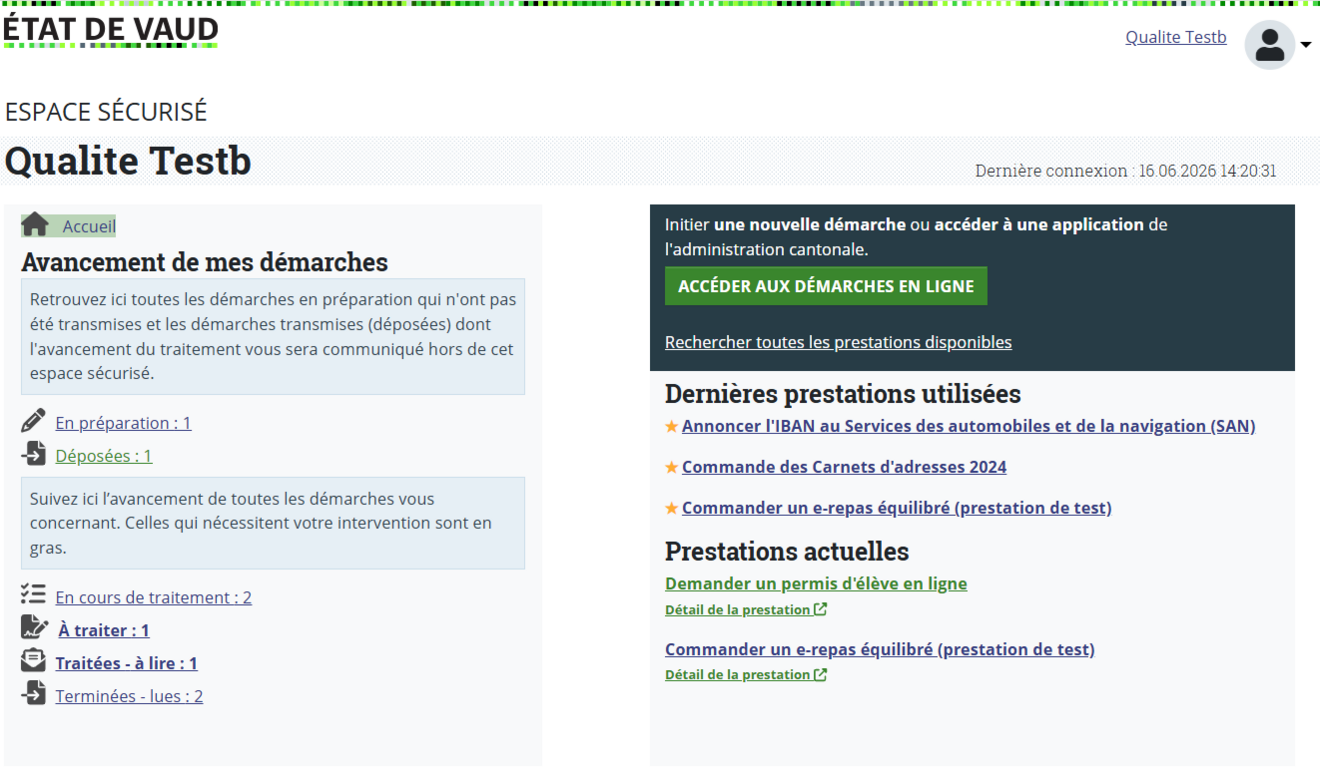Image resolution: width=1320 pixels, height=767 pixels.
Task: Click the checklist icon for En cours de traitement
Action: (33, 595)
